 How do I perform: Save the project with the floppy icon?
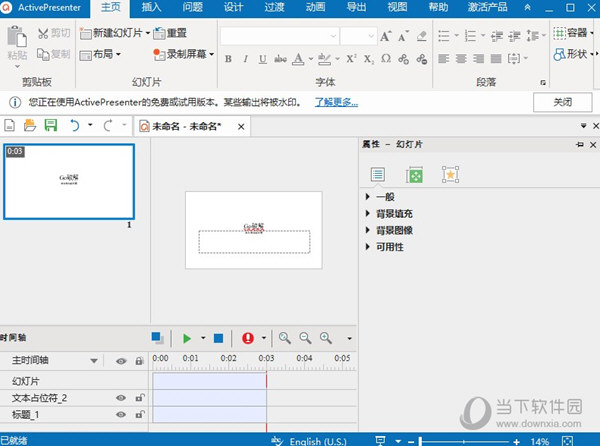click(50, 126)
